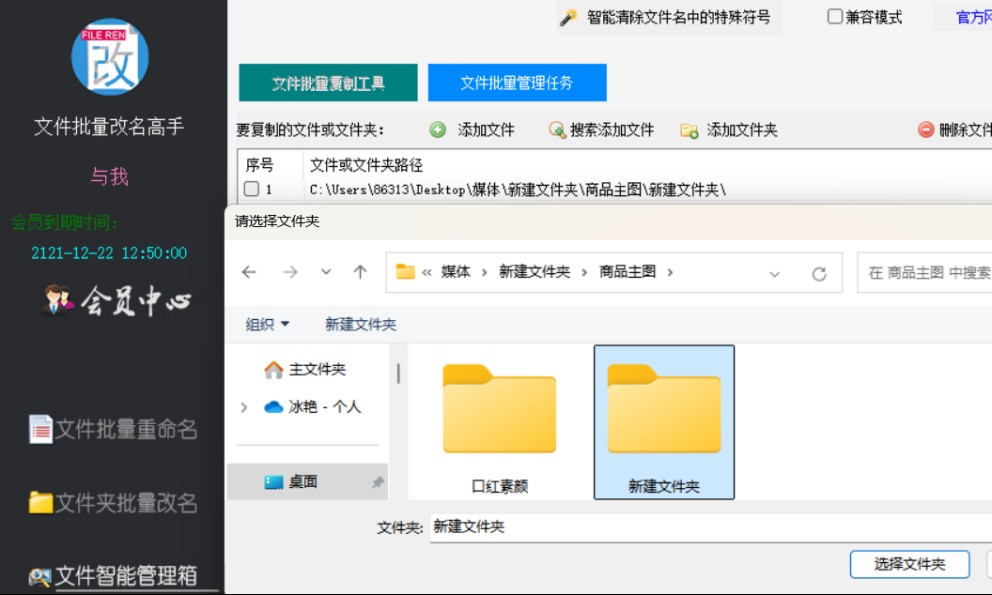Click the 选择文件夹 button
Viewport: 992px width, 595px height.
tap(909, 563)
